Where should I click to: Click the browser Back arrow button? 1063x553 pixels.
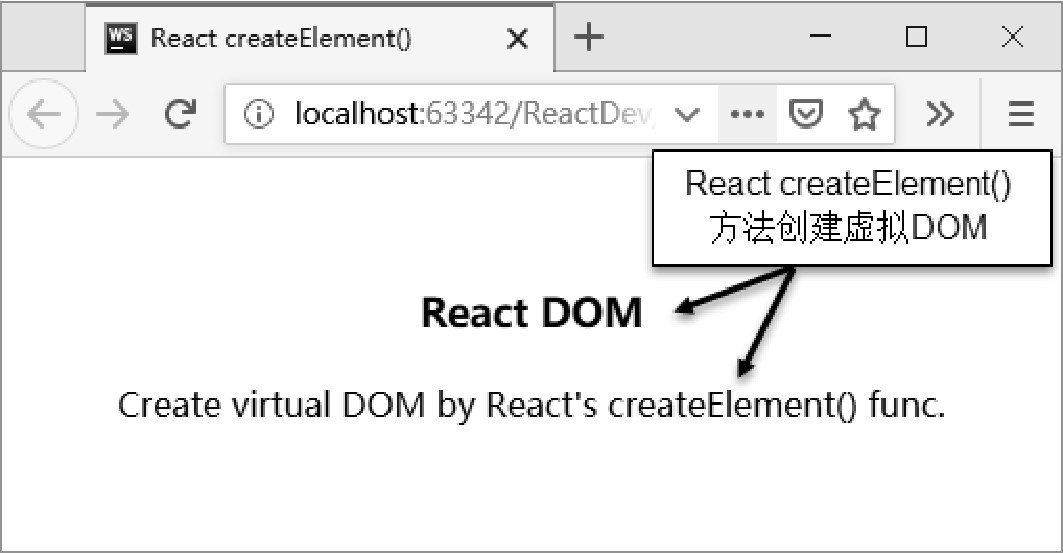pyautogui.click(x=43, y=114)
